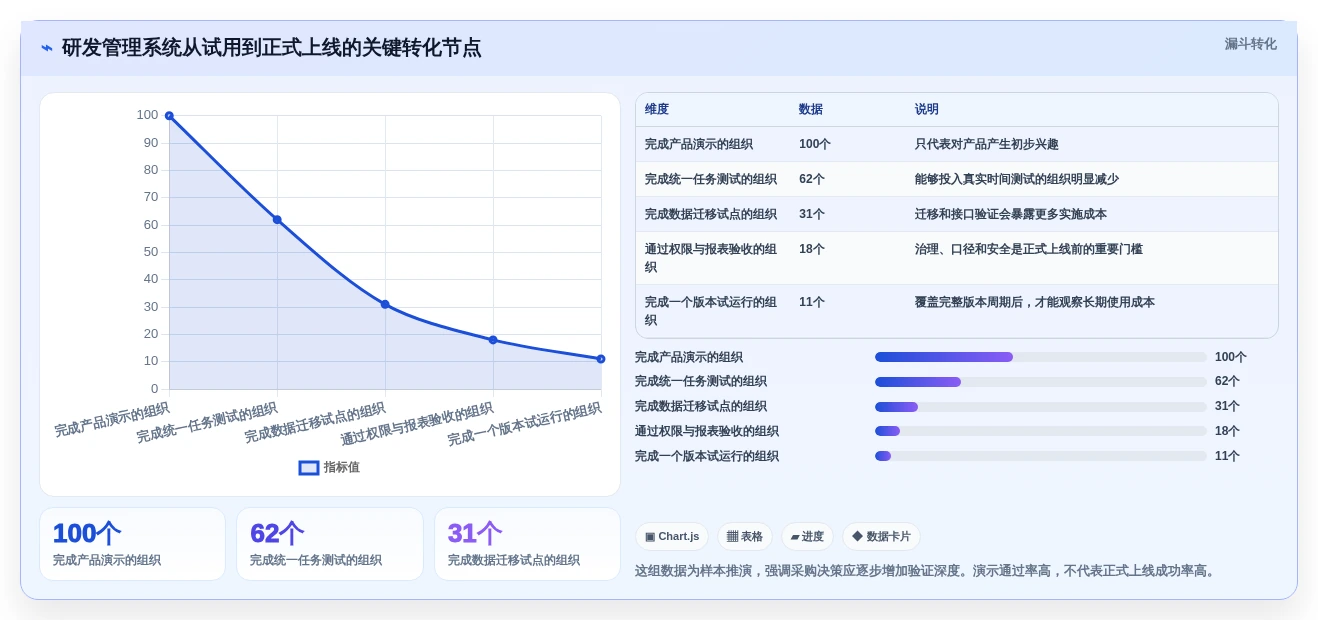Click the chart data point at 18
Image resolution: width=1318 pixels, height=620 pixels.
(x=493, y=340)
